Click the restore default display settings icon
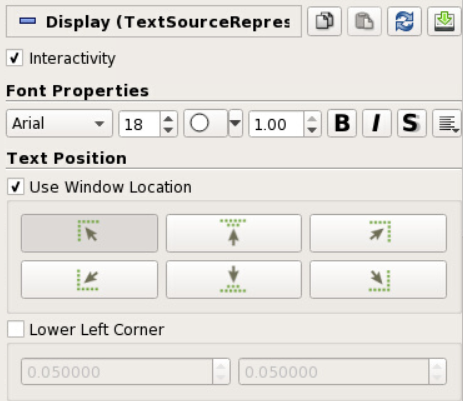This screenshot has height=401, width=463. tap(404, 21)
